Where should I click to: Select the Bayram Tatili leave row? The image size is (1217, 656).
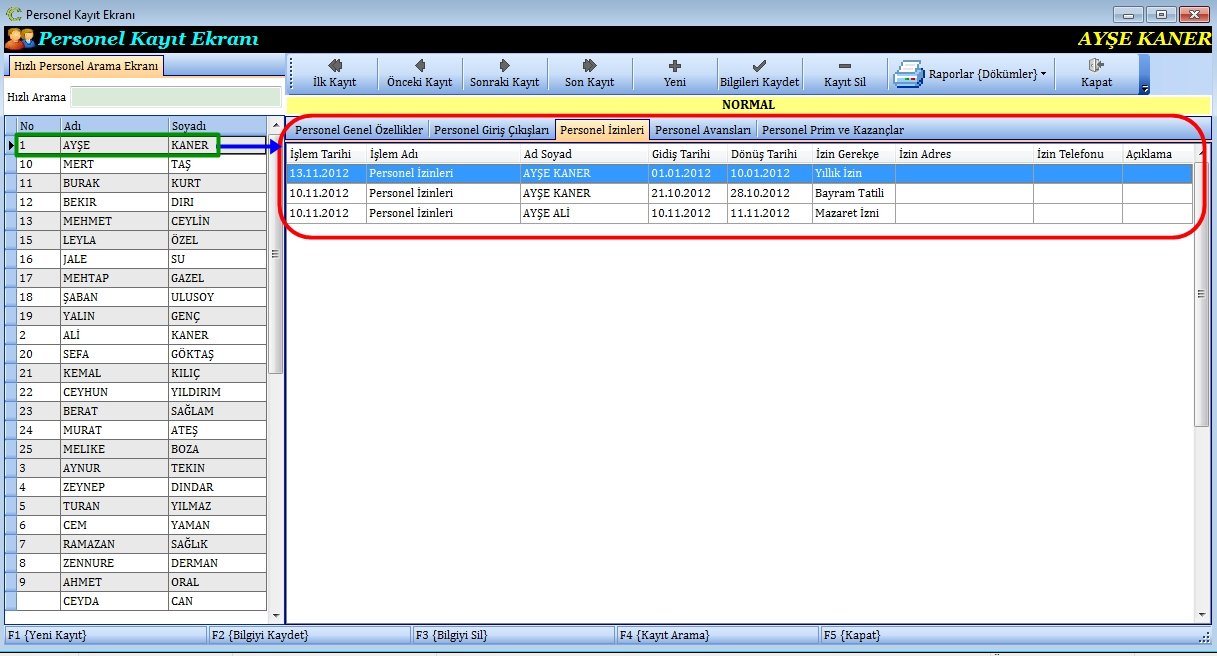pos(740,193)
